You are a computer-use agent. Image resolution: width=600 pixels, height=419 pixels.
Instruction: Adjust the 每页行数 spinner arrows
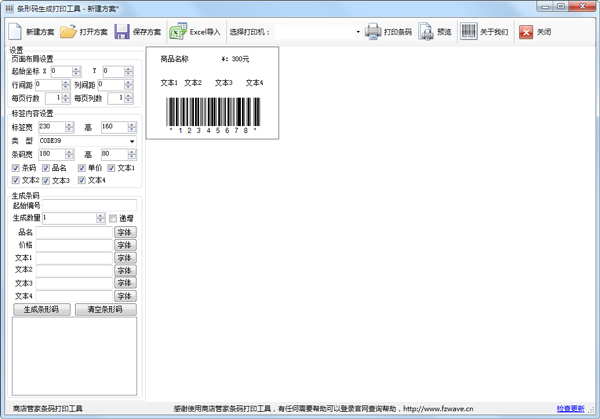point(66,98)
